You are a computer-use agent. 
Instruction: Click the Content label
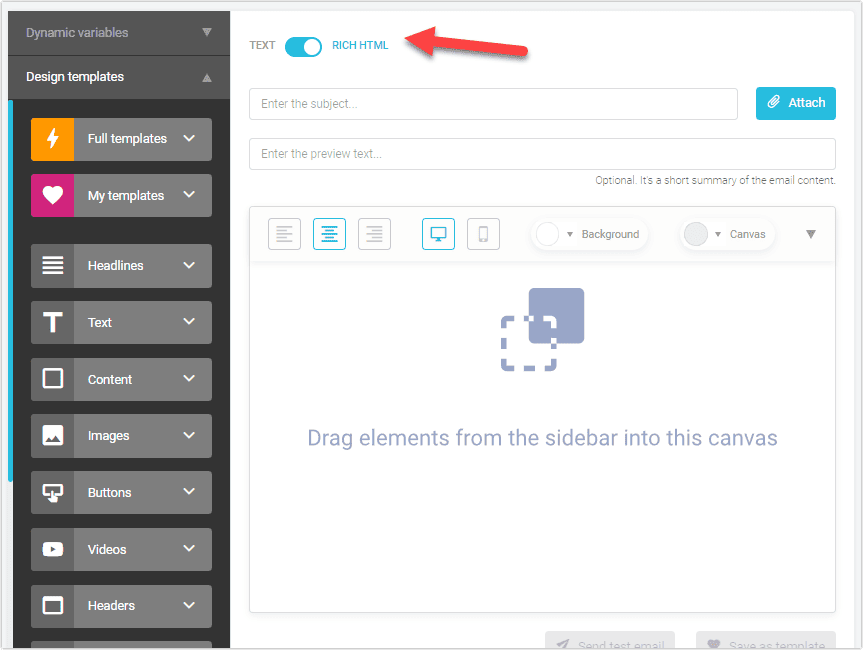point(110,380)
